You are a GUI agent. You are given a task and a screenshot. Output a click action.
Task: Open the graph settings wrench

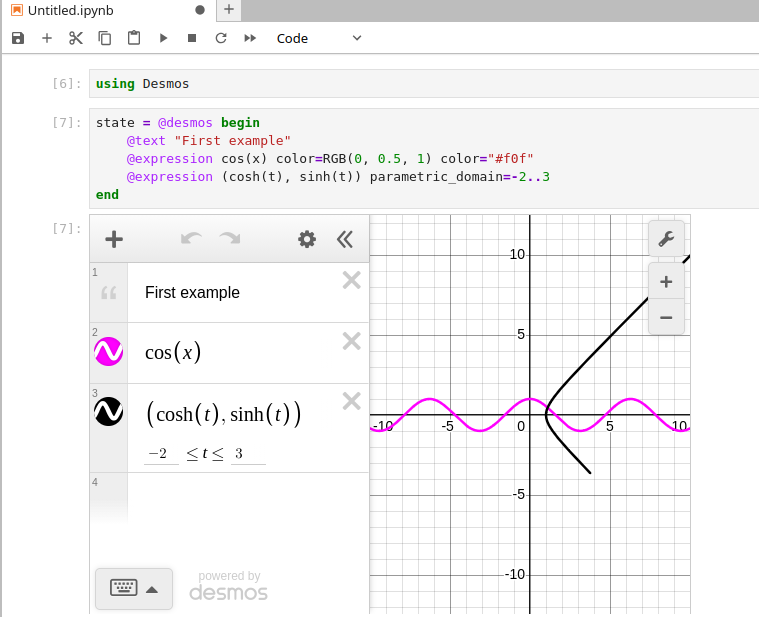click(666, 239)
